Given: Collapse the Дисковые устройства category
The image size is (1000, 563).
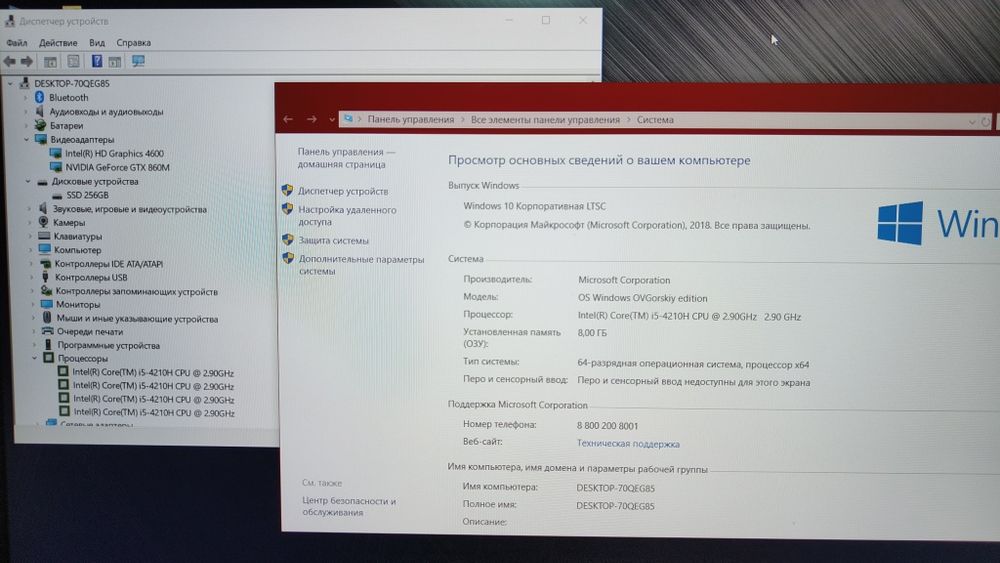Looking at the screenshot, I should tap(27, 182).
